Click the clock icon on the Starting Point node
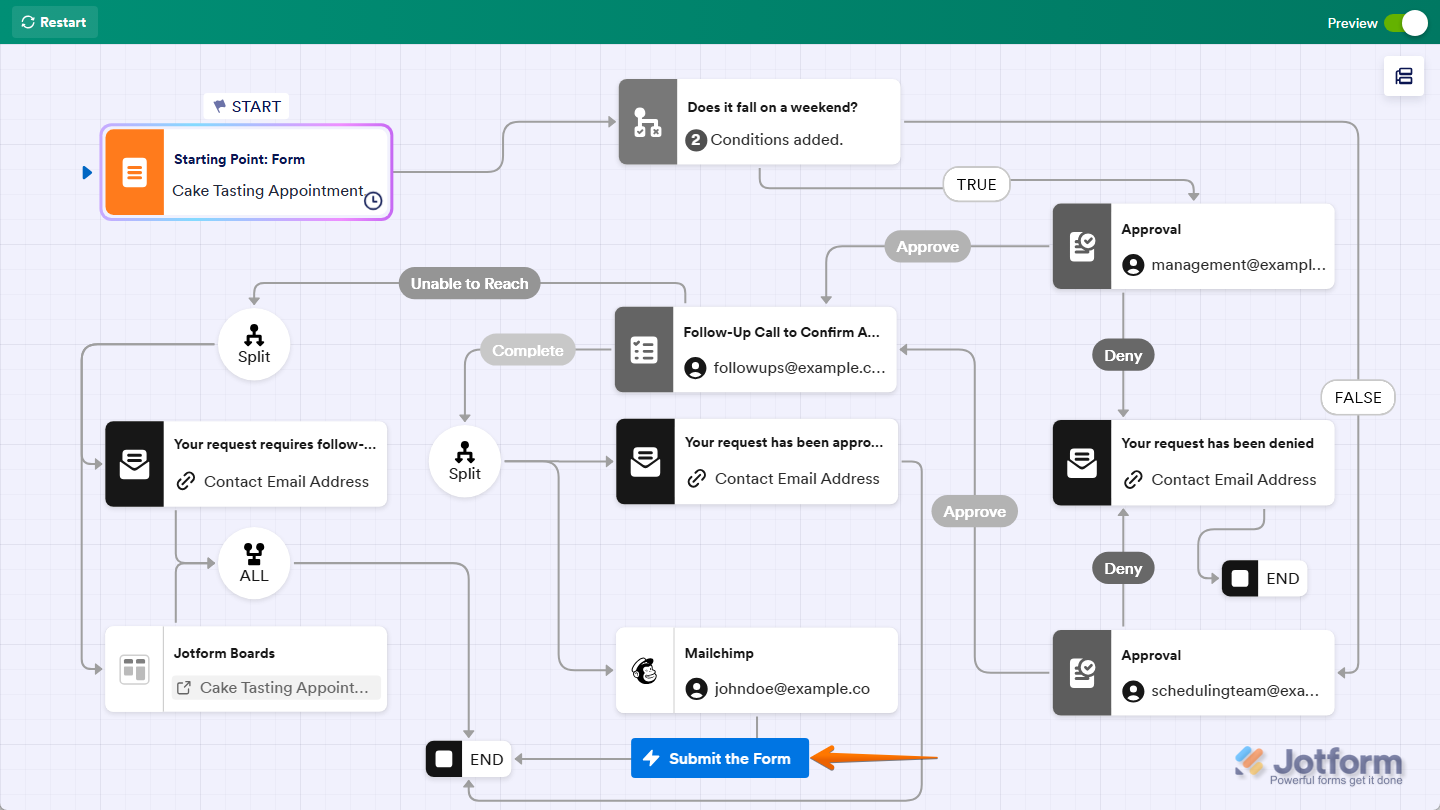 click(x=372, y=200)
